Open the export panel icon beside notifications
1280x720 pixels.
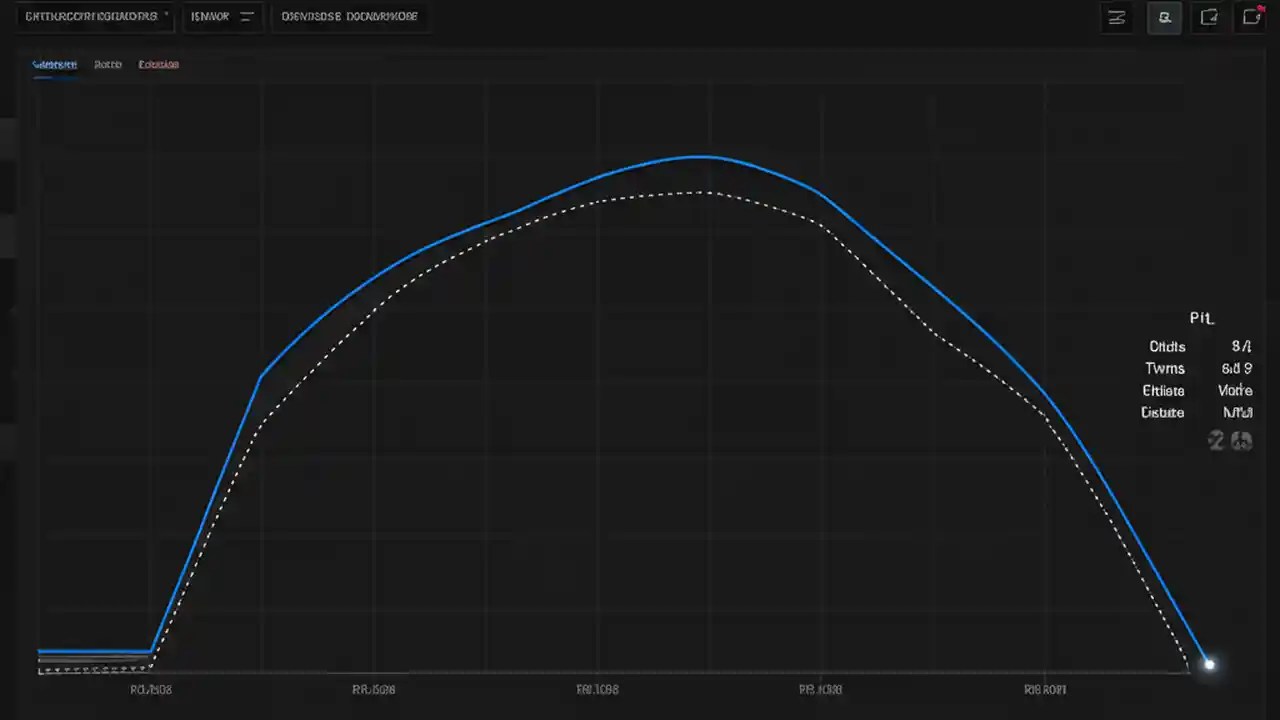point(1209,17)
